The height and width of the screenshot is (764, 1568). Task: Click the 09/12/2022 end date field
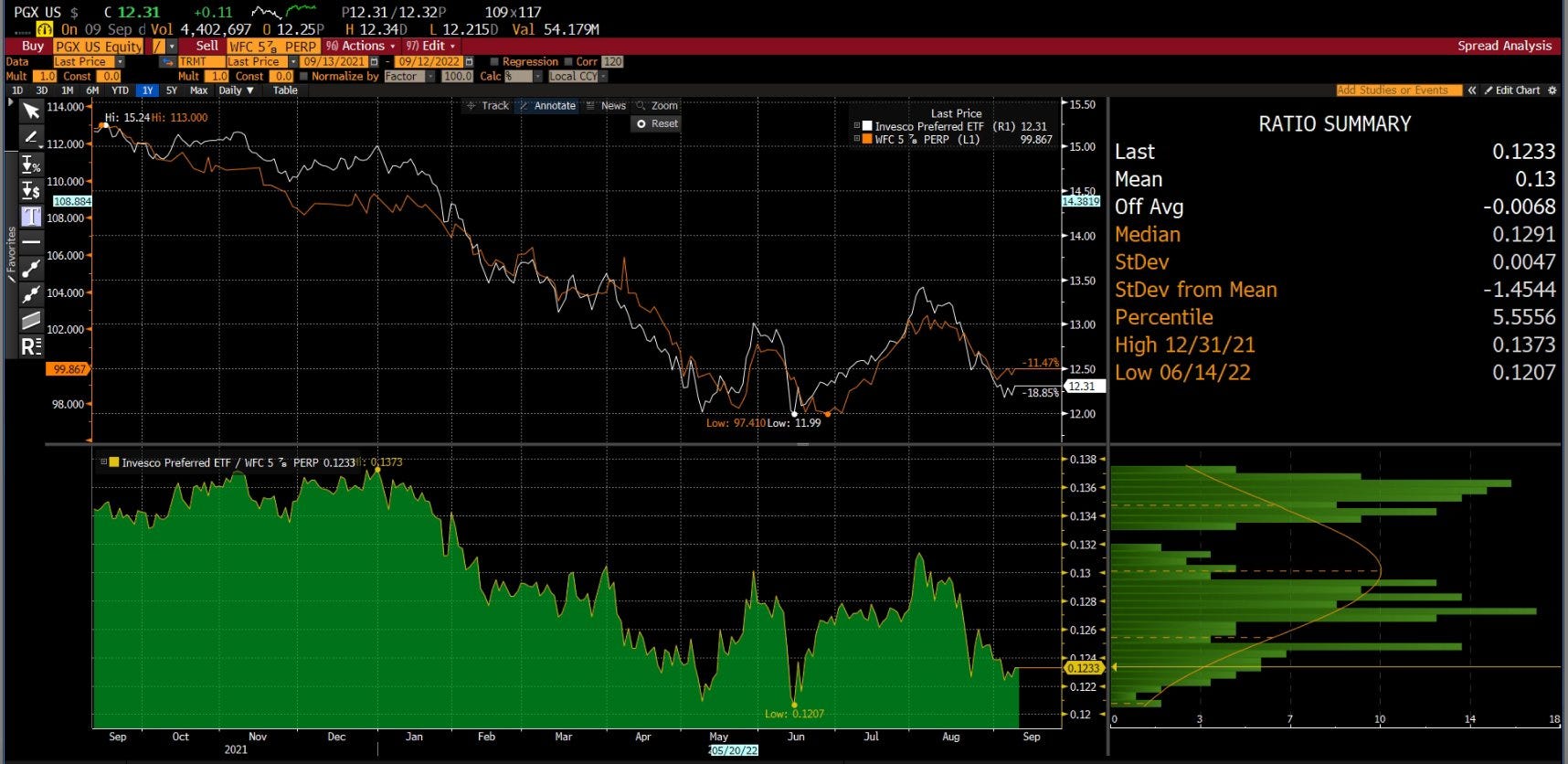point(429,61)
